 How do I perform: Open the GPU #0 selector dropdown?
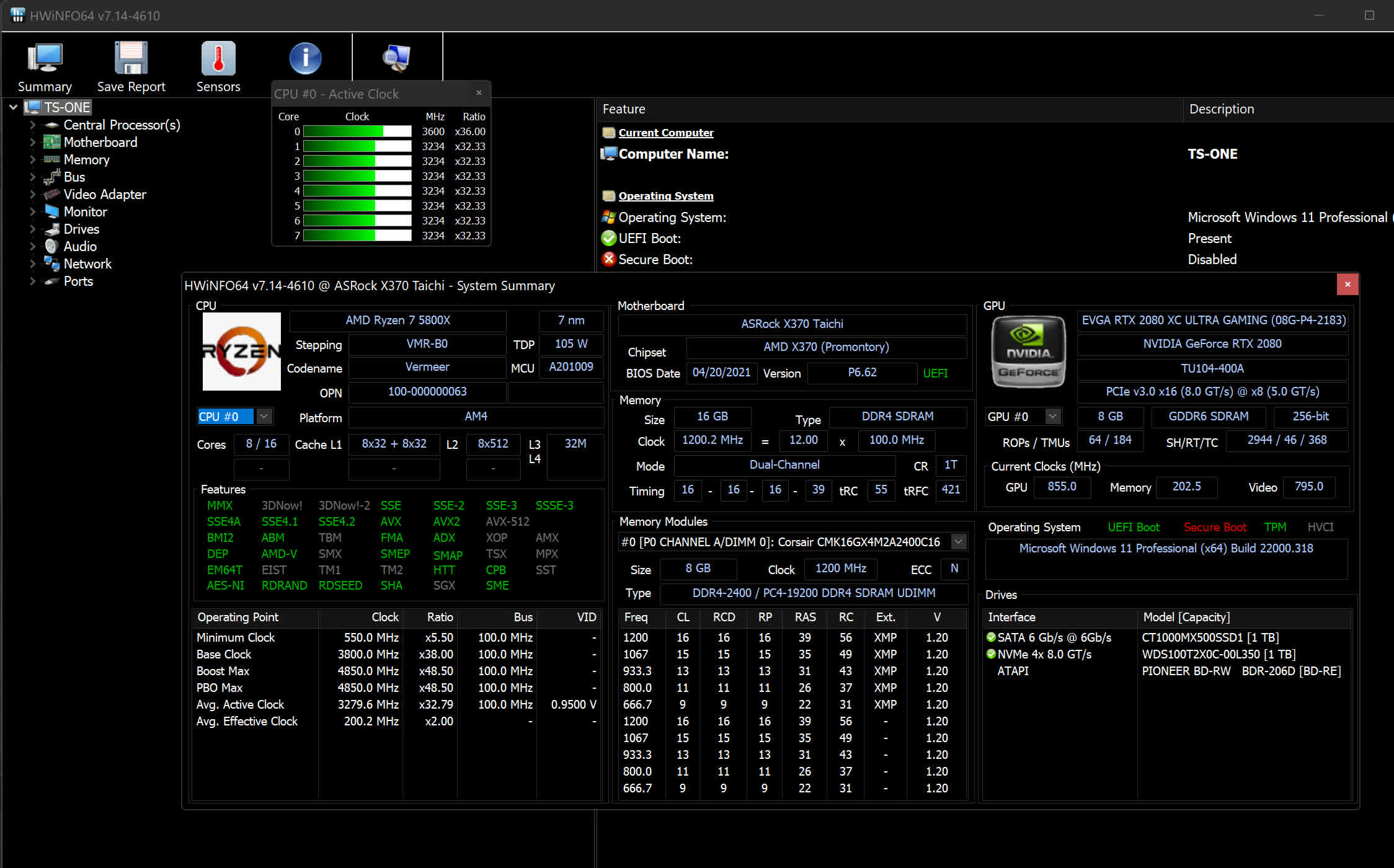tap(1052, 417)
